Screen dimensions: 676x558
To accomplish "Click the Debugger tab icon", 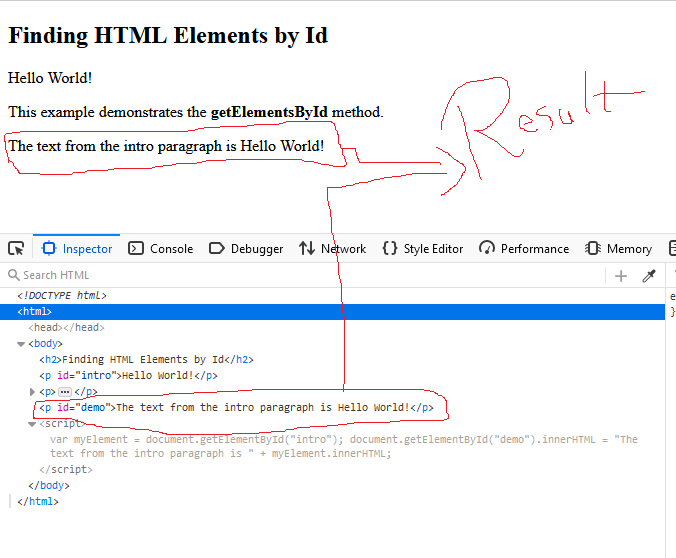I will 216,249.
